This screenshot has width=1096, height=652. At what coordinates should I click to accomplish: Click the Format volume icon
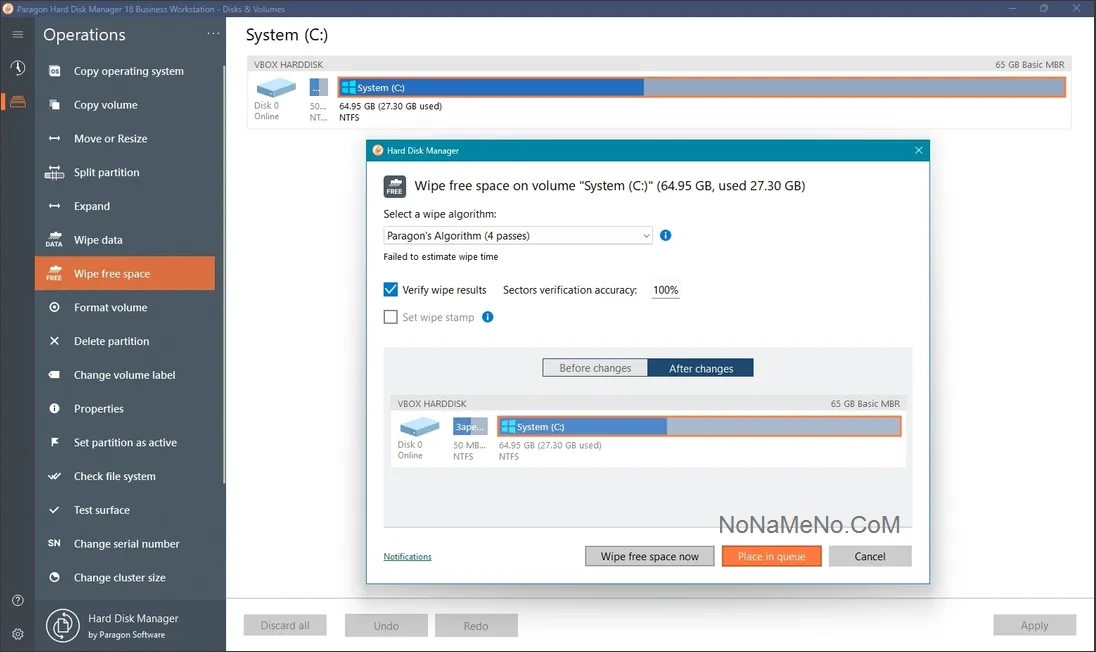pos(55,307)
